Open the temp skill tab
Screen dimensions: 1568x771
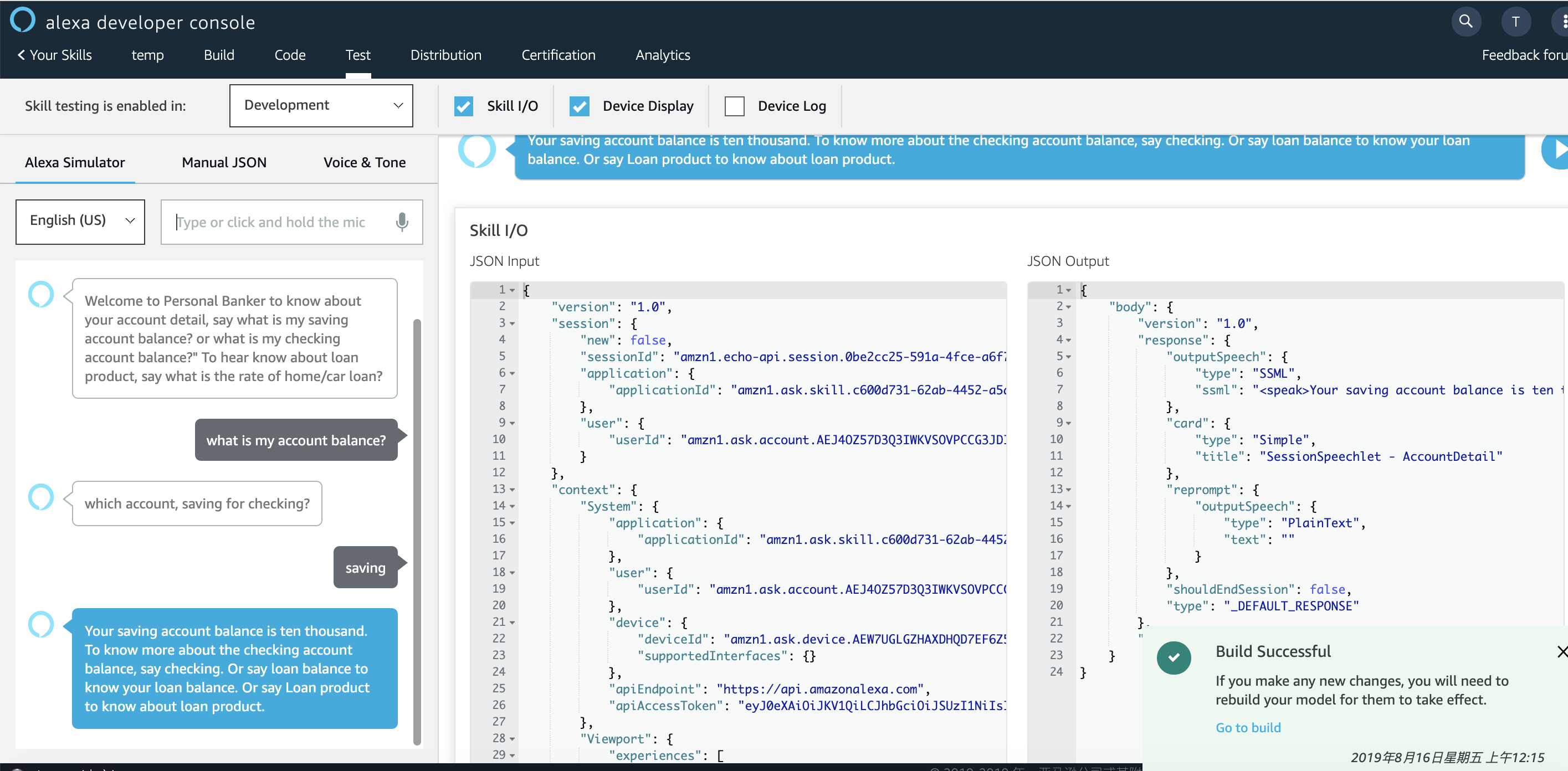tap(147, 55)
